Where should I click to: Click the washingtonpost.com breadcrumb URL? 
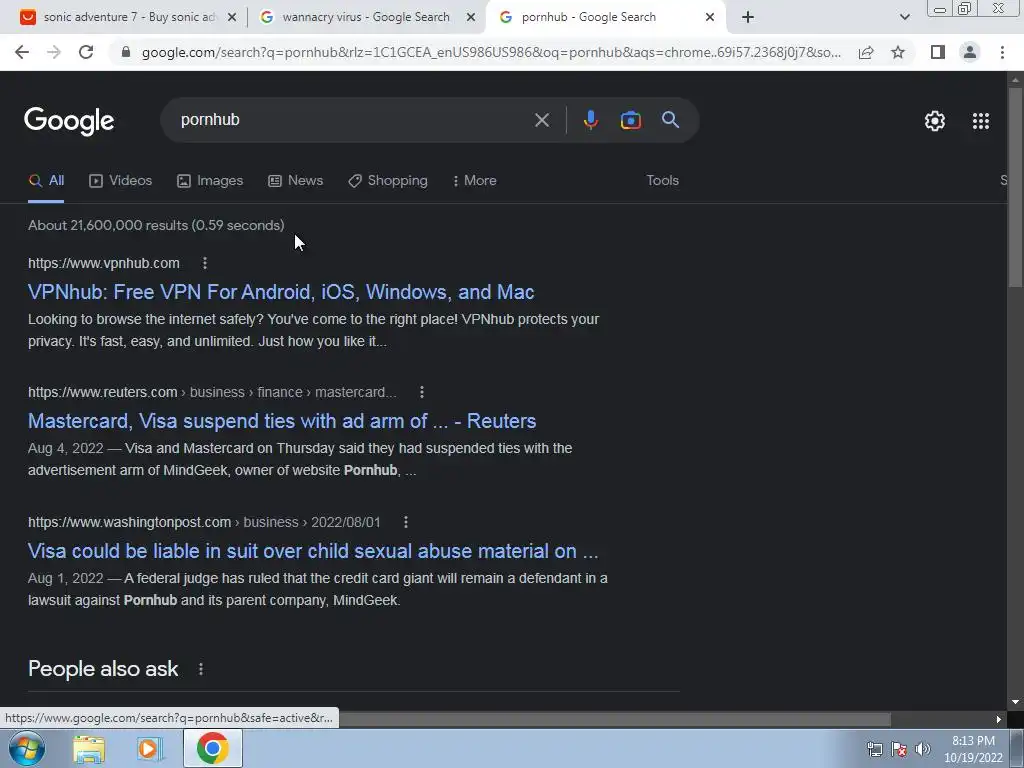click(x=204, y=522)
